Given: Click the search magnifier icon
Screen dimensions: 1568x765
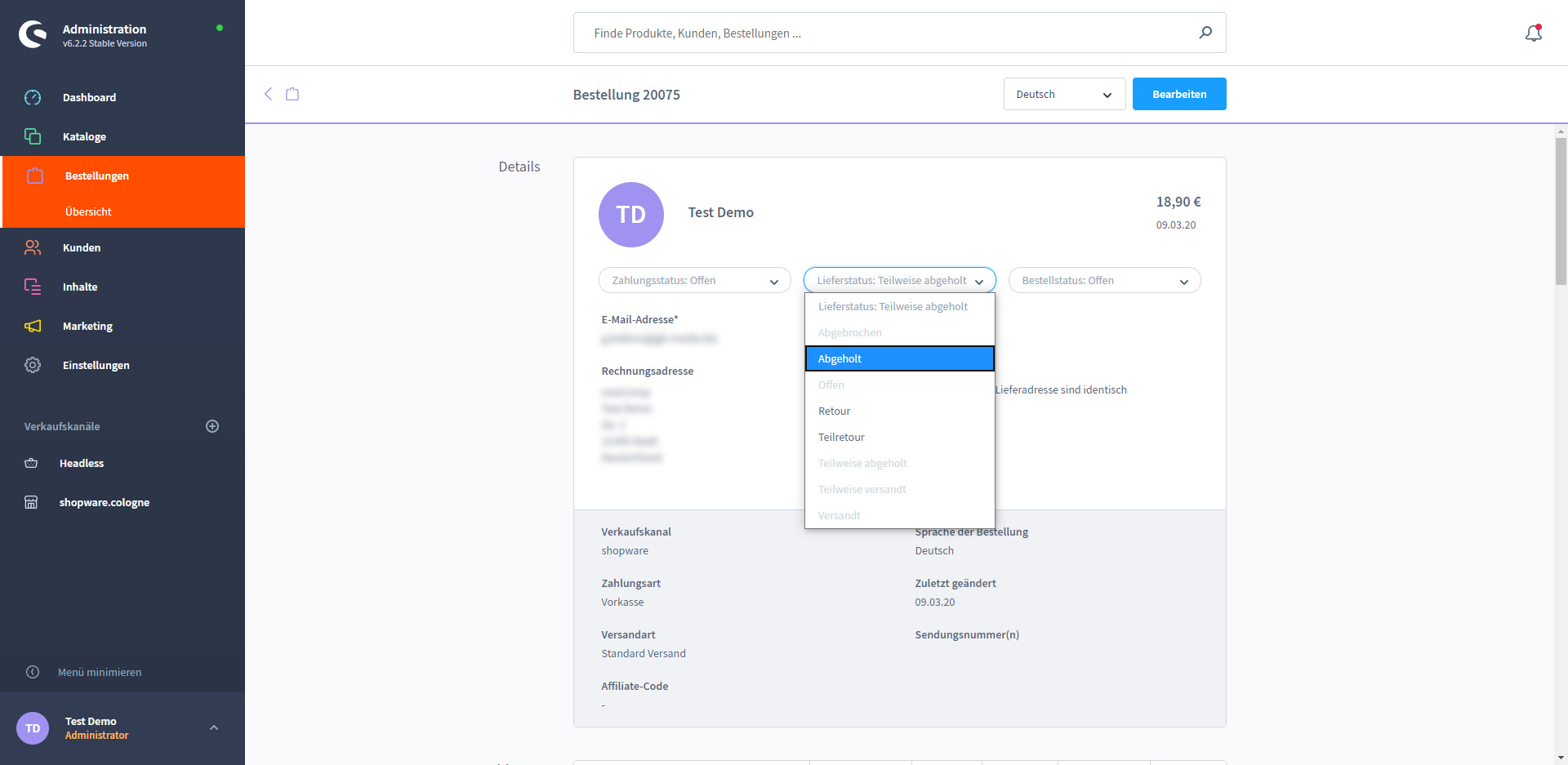Looking at the screenshot, I should tap(1205, 33).
